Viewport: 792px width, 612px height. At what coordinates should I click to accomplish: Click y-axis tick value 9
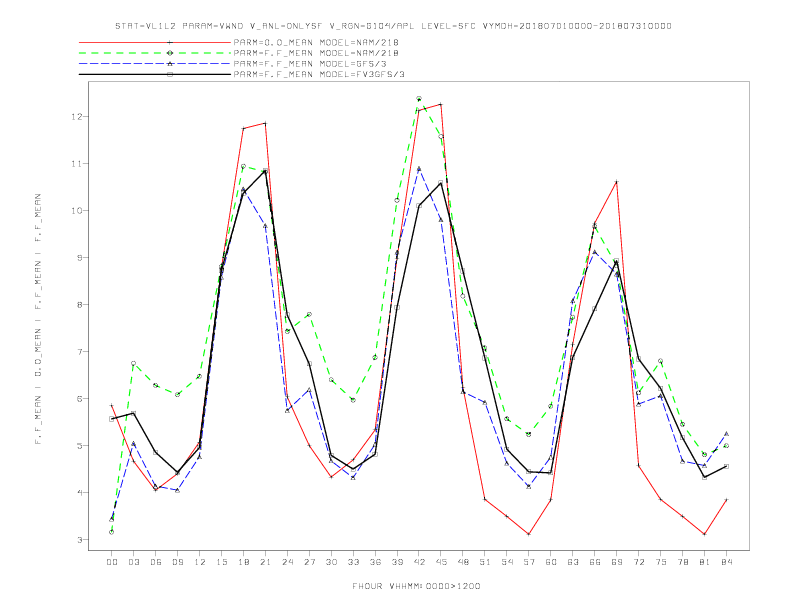tap(79, 258)
